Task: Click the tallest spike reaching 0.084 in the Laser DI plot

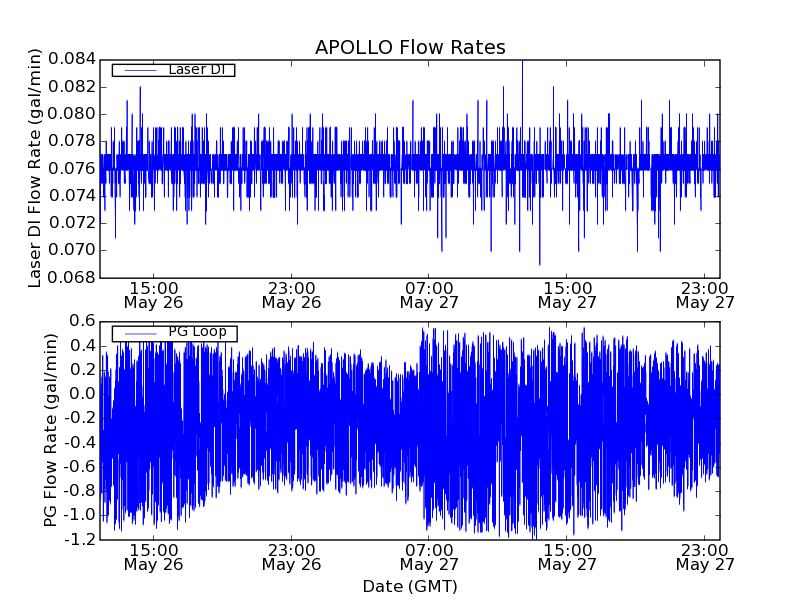Action: 522,63
